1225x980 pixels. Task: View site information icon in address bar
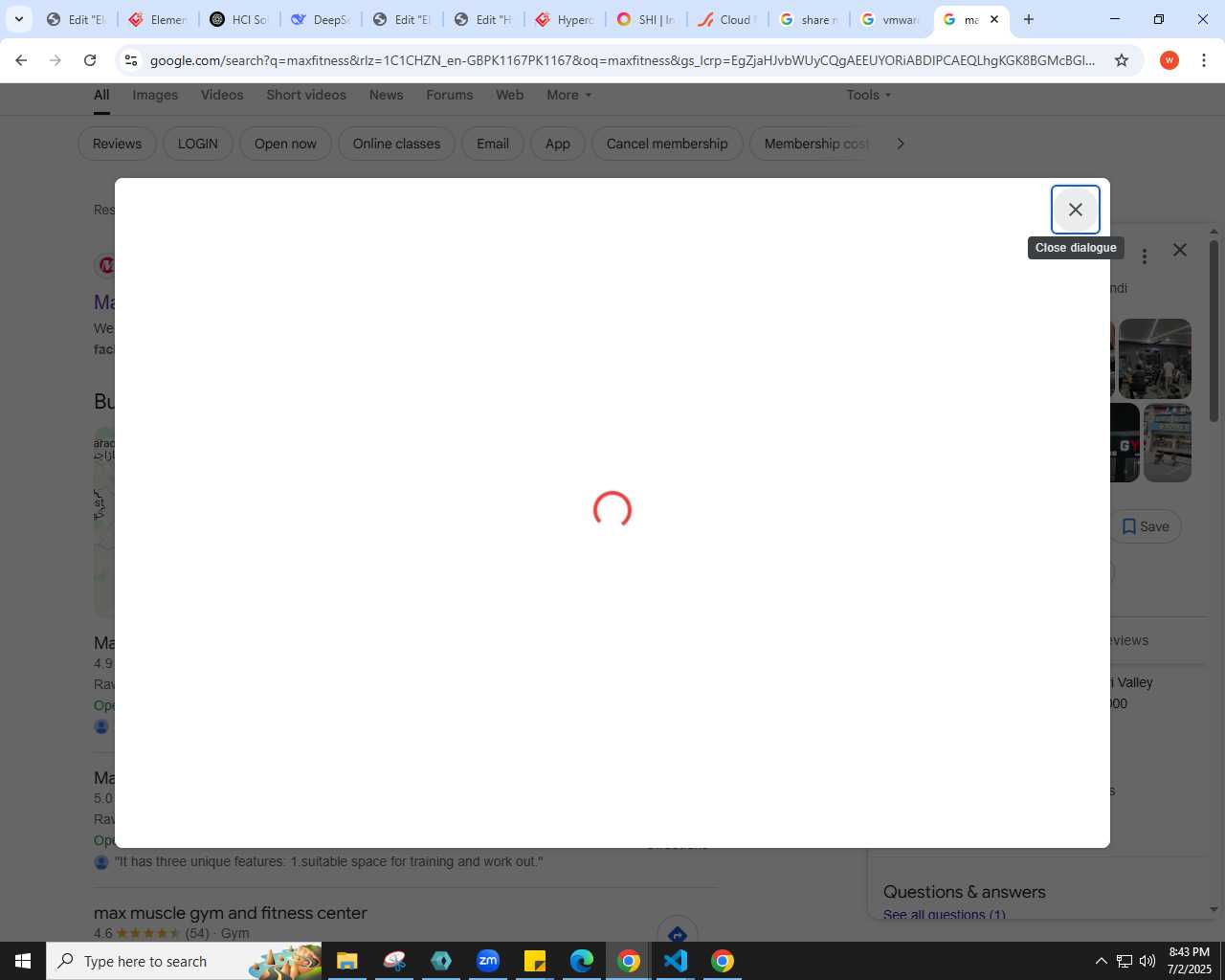(x=131, y=60)
